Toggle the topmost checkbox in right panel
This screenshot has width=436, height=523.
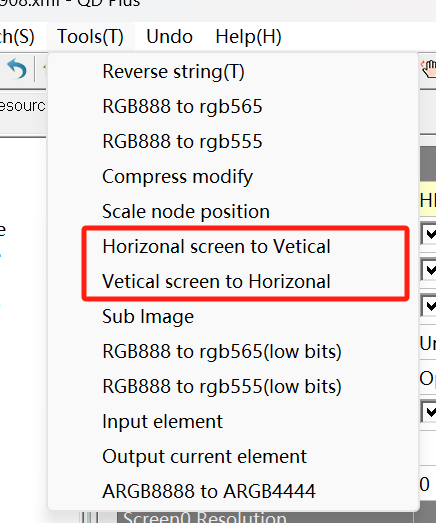pyautogui.click(x=429, y=234)
